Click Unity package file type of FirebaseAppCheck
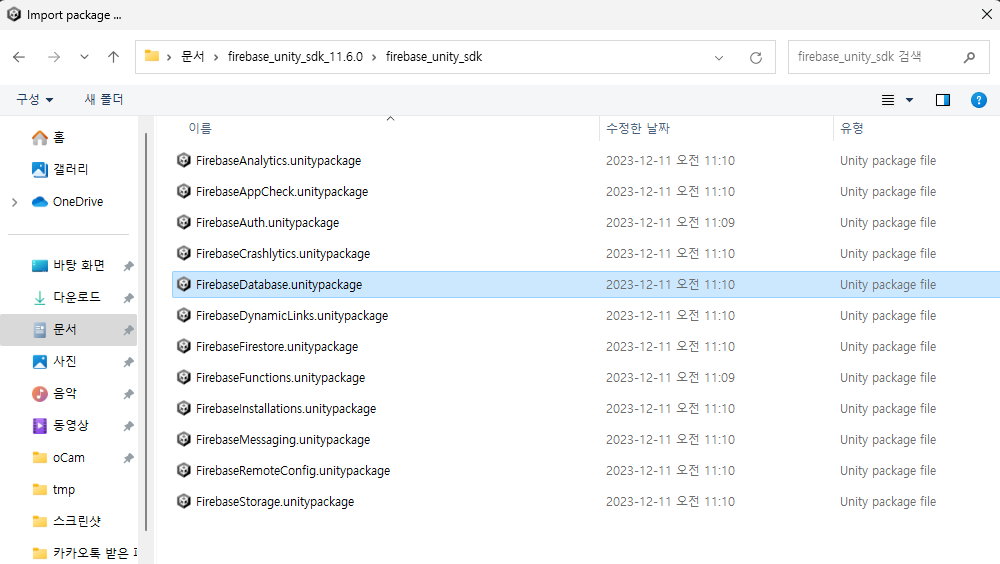The height and width of the screenshot is (564, 1000). click(x=888, y=192)
